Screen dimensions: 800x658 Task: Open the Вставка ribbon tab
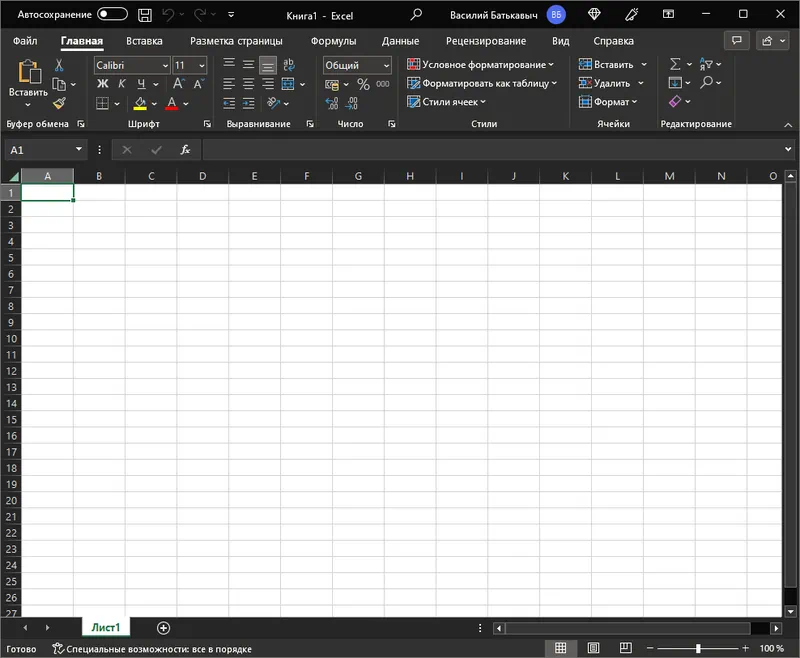pos(144,41)
